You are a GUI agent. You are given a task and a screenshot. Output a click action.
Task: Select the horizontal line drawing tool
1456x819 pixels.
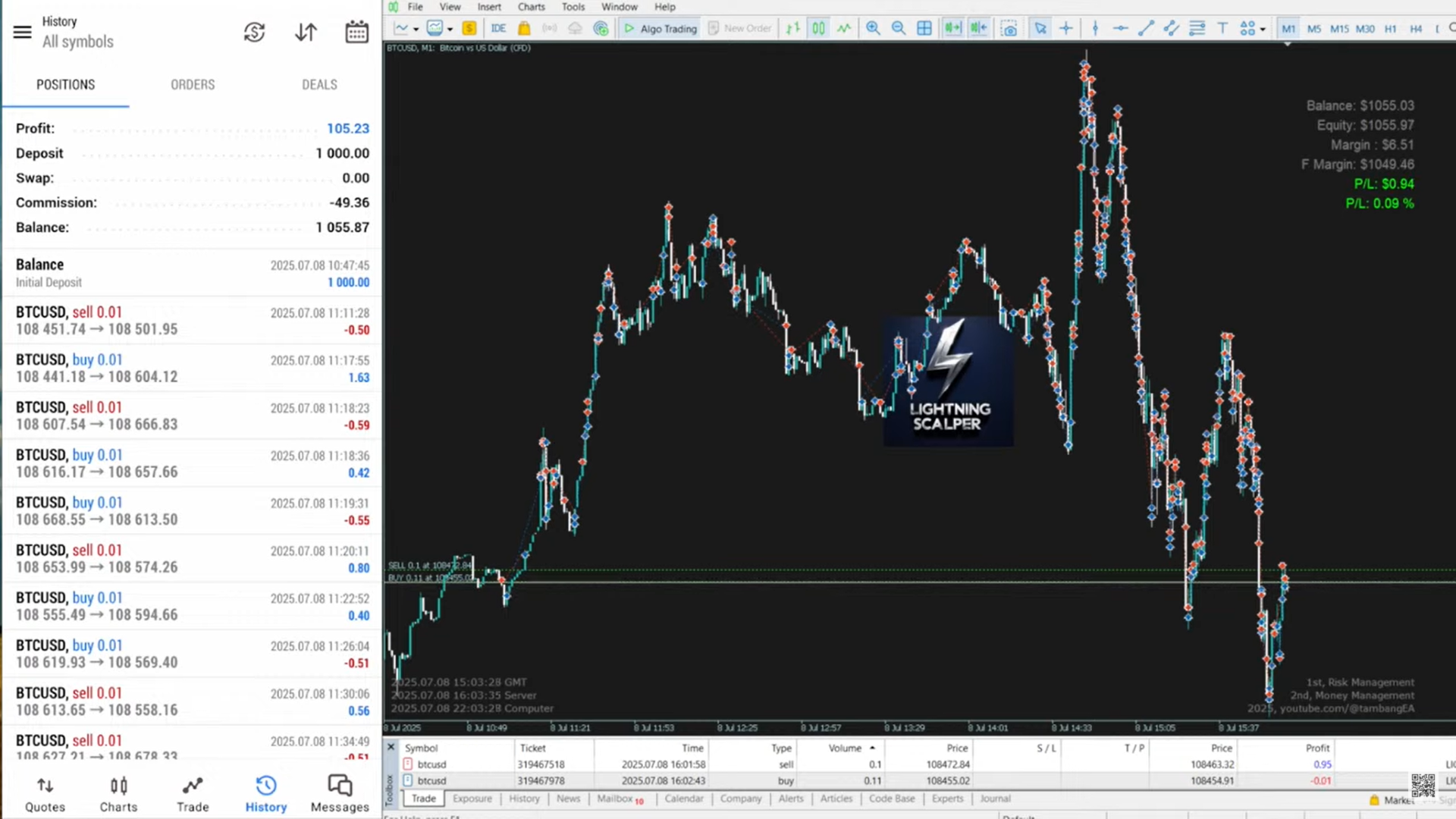coord(1121,28)
